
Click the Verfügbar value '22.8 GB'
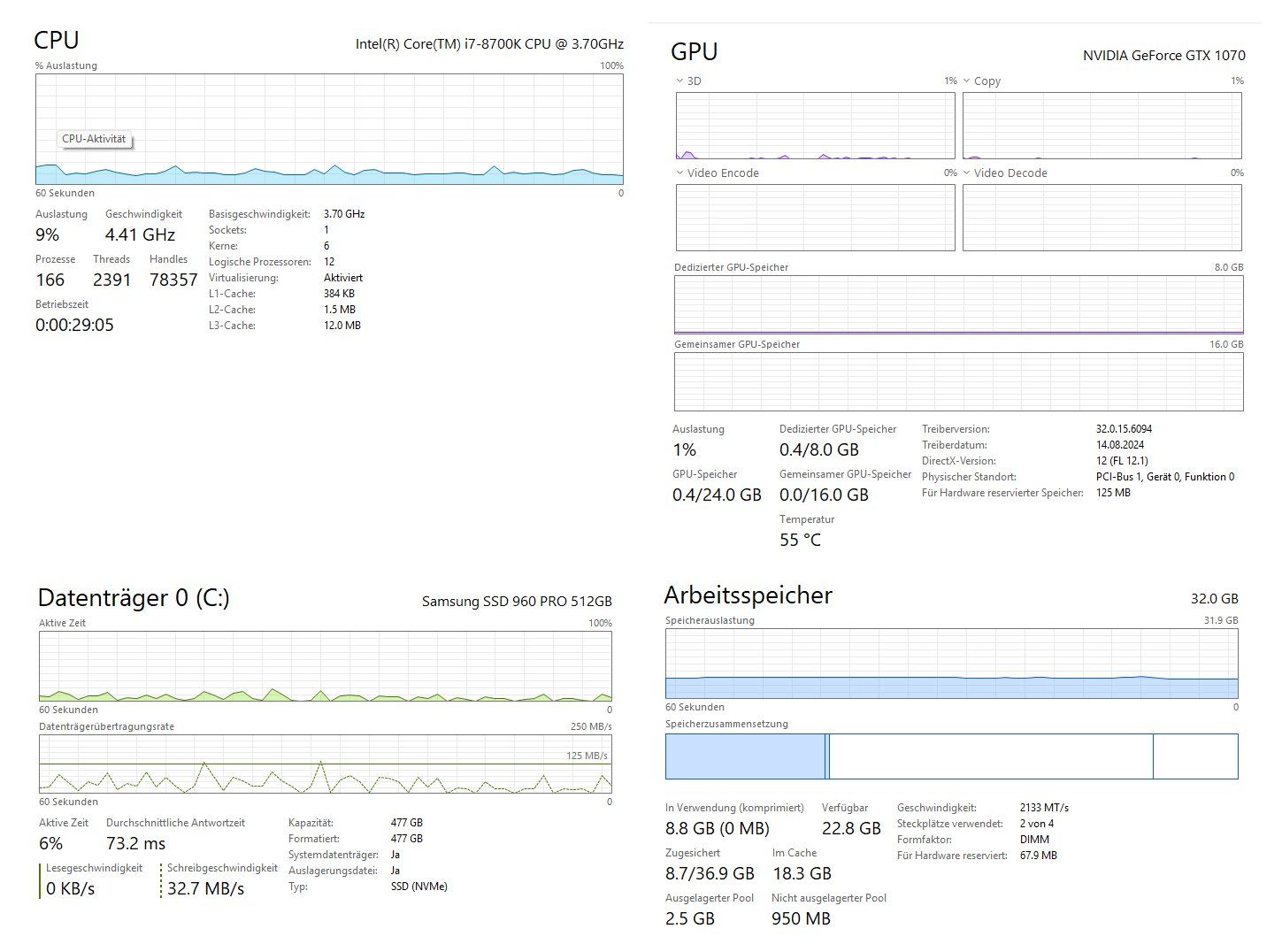point(851,828)
